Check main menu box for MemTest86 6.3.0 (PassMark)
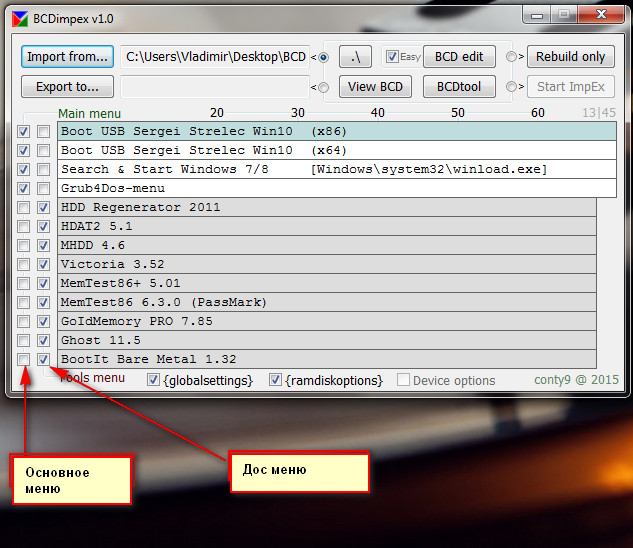The image size is (633, 548). click(23, 302)
